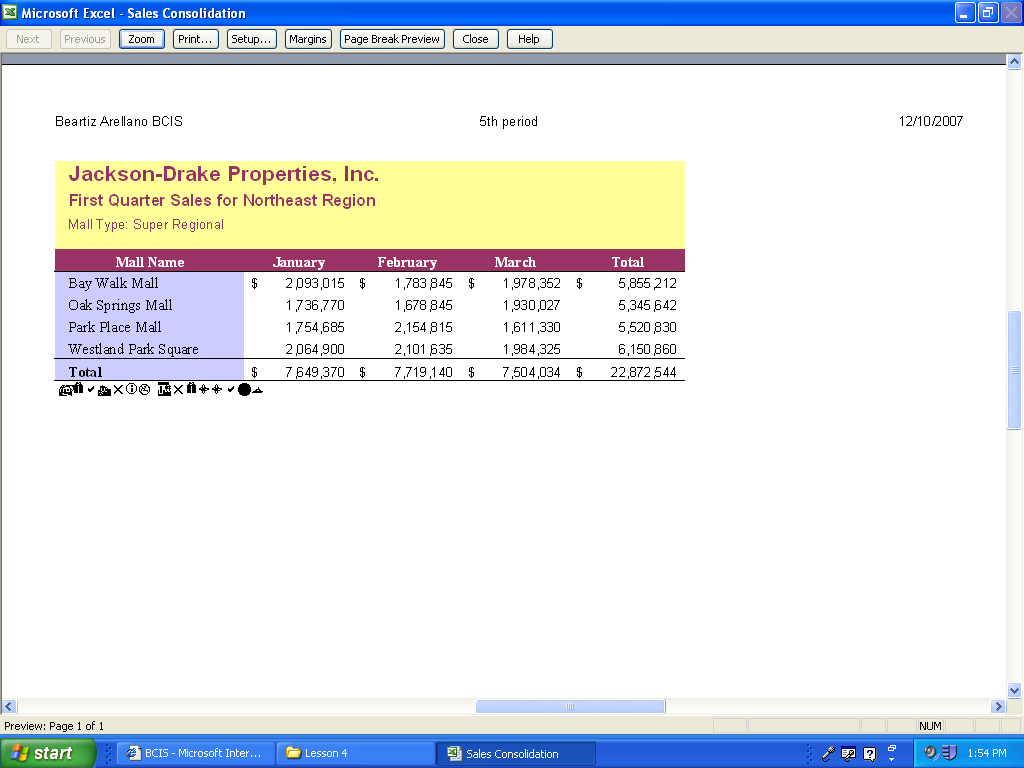
Task: Open the Setup dialog
Action: click(251, 39)
